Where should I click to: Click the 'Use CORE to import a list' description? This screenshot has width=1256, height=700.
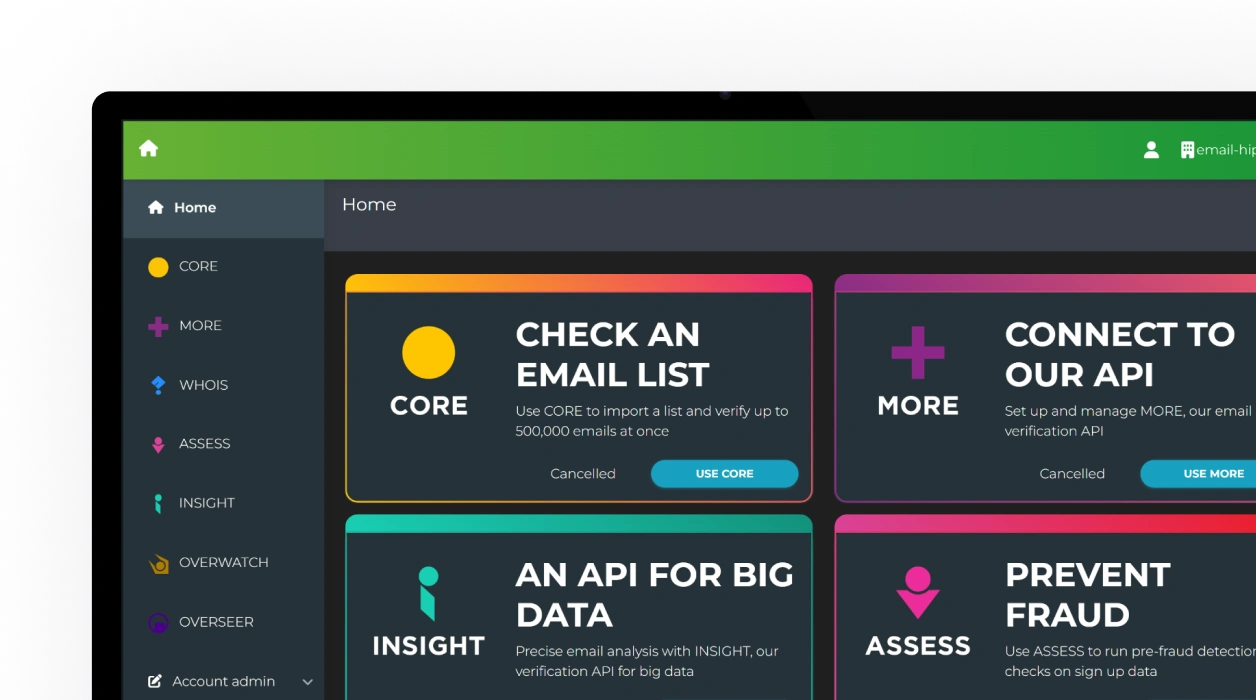click(x=652, y=421)
